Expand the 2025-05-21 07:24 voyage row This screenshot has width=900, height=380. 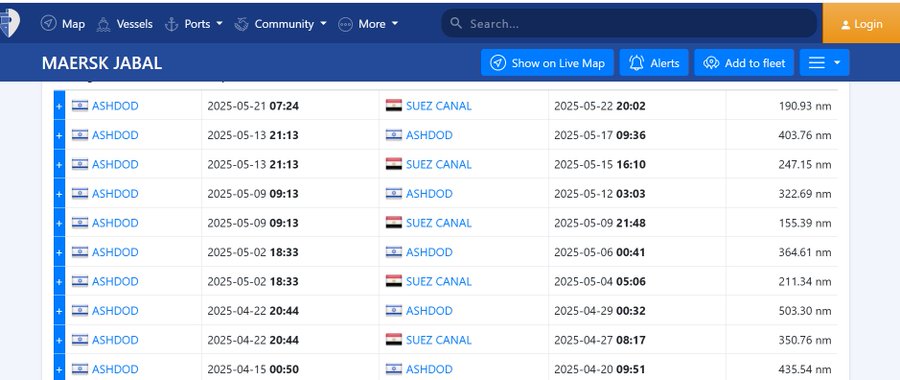(59, 106)
